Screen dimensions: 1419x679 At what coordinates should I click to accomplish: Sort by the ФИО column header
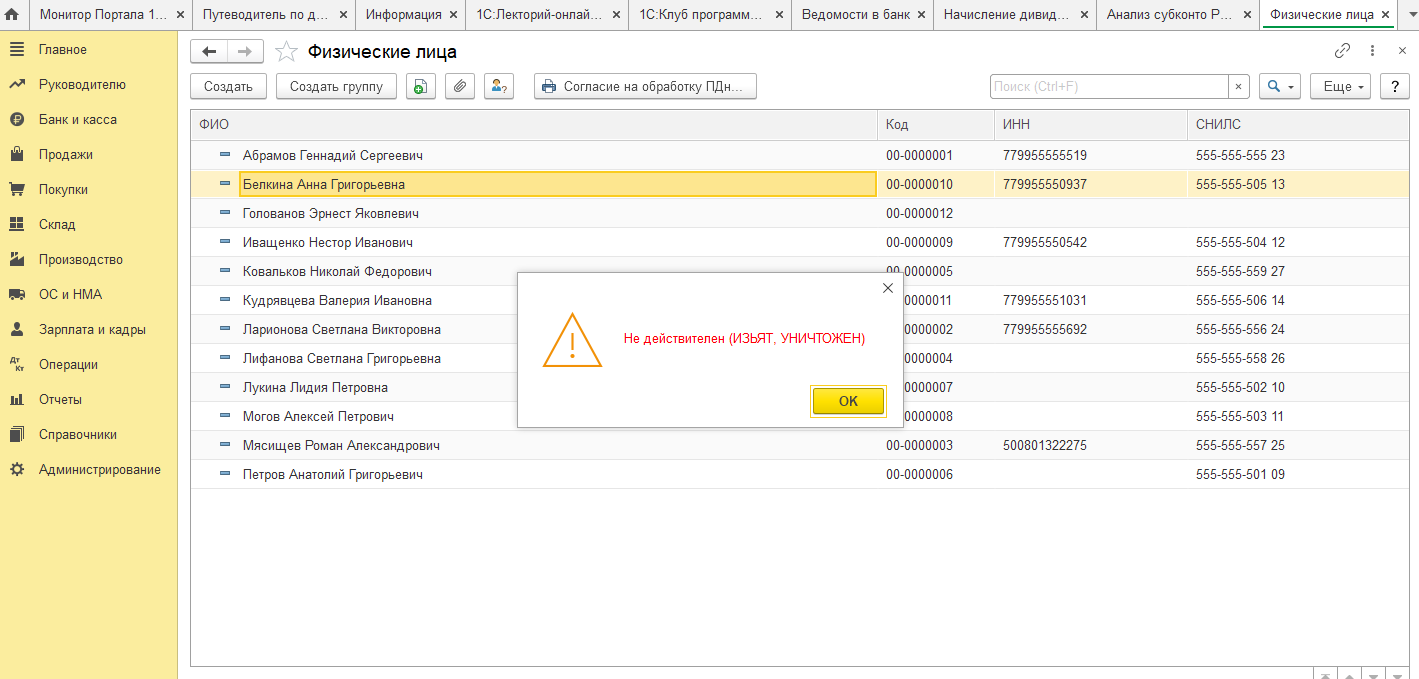(x=534, y=125)
